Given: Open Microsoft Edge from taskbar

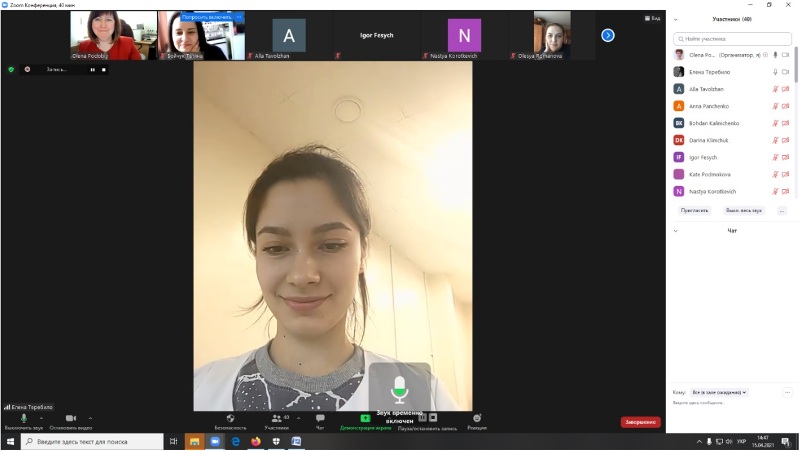Looking at the screenshot, I should click(235, 442).
